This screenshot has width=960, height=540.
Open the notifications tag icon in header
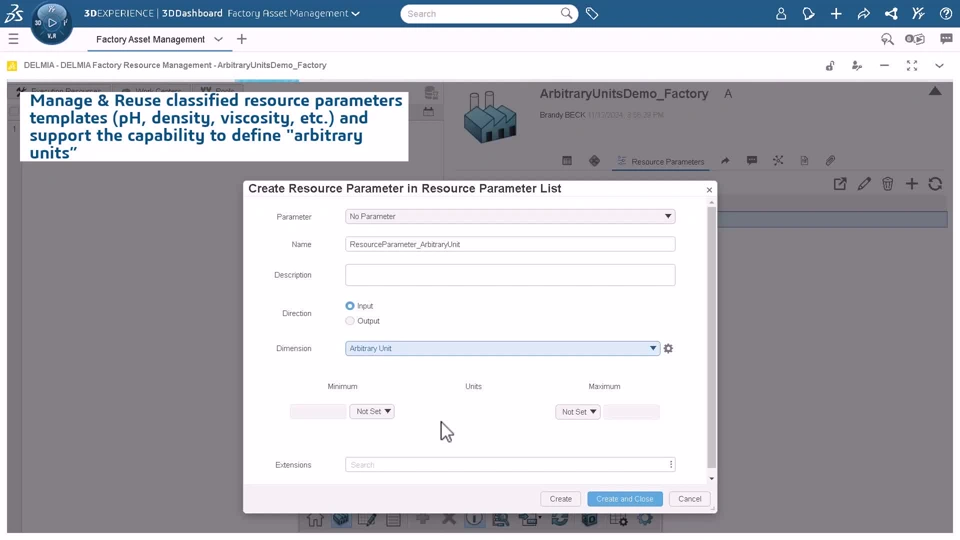pos(808,13)
